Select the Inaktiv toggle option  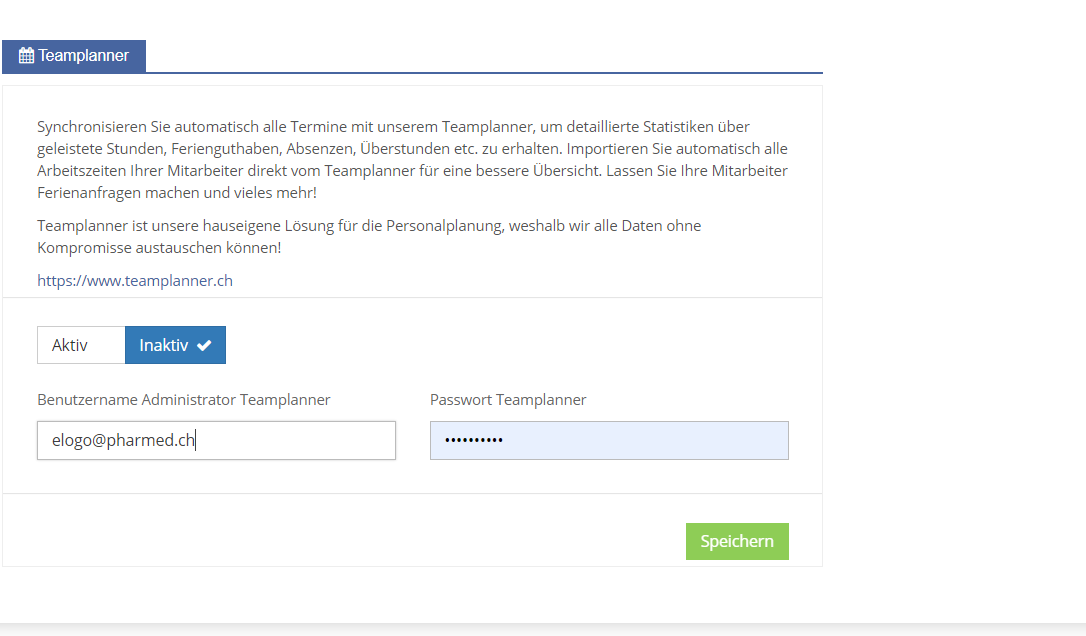click(175, 345)
